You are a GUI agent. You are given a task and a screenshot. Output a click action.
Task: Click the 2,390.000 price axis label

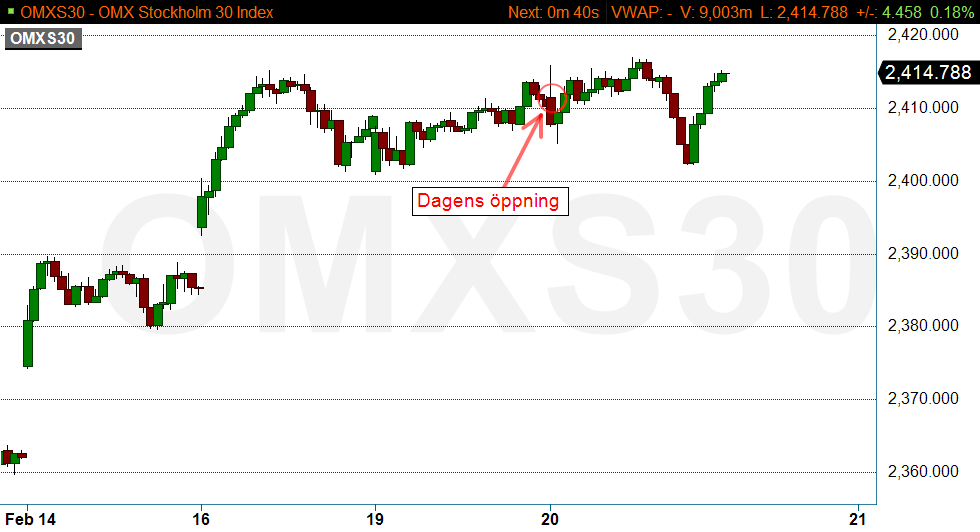click(x=923, y=253)
